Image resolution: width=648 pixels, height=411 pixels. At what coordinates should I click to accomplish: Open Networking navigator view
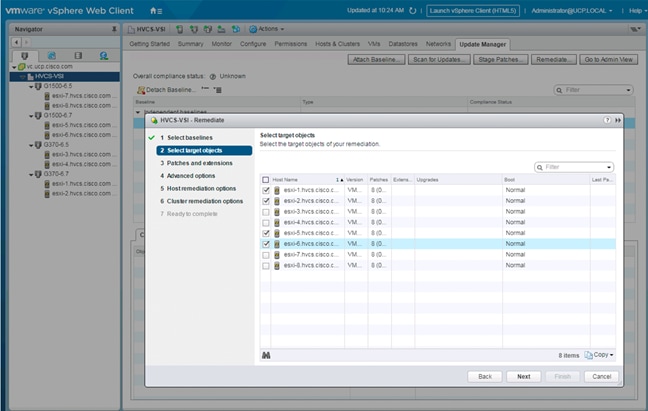tap(104, 56)
